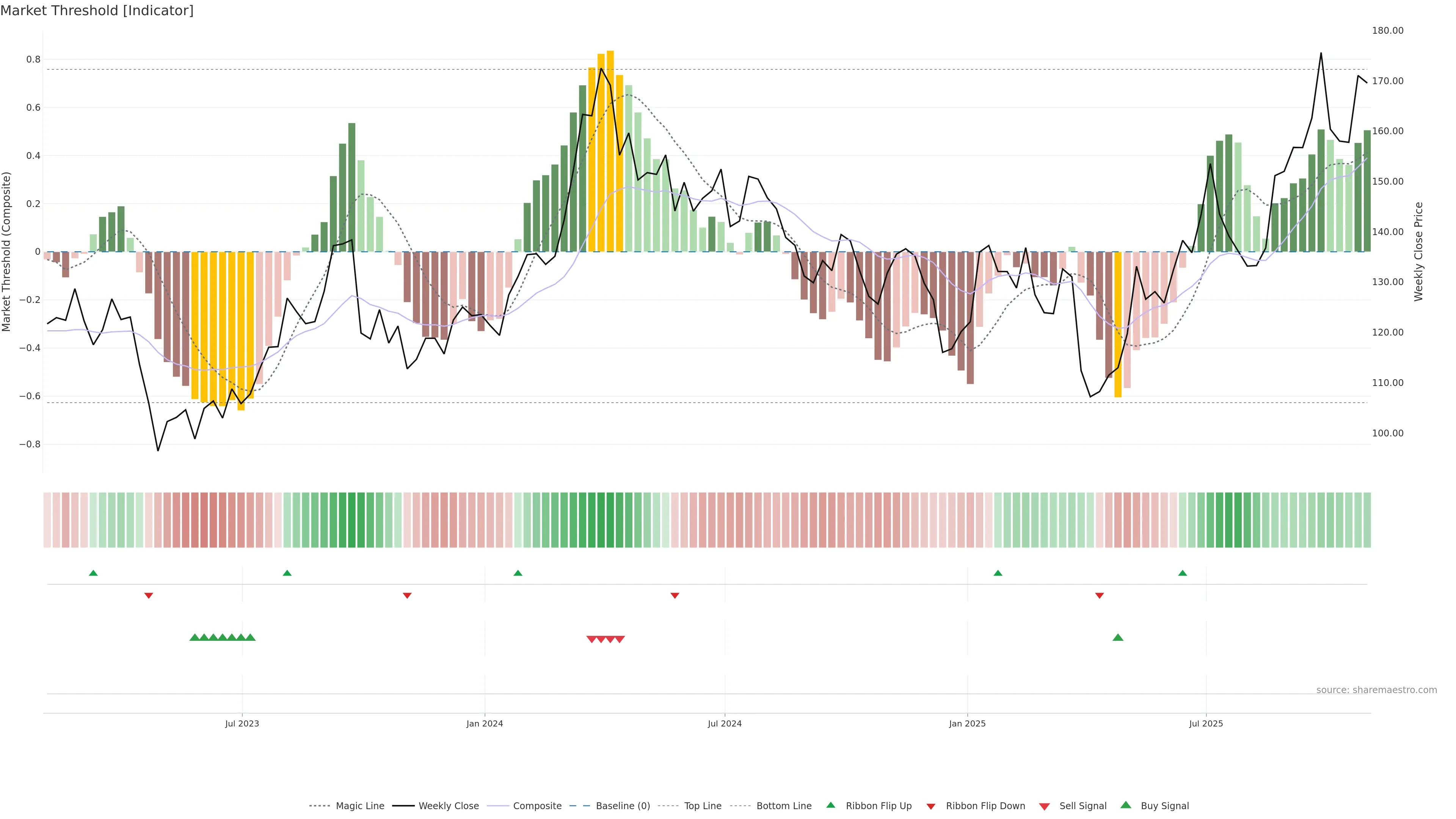
Task: Click the Jul 2024 x-axis label
Action: [725, 723]
